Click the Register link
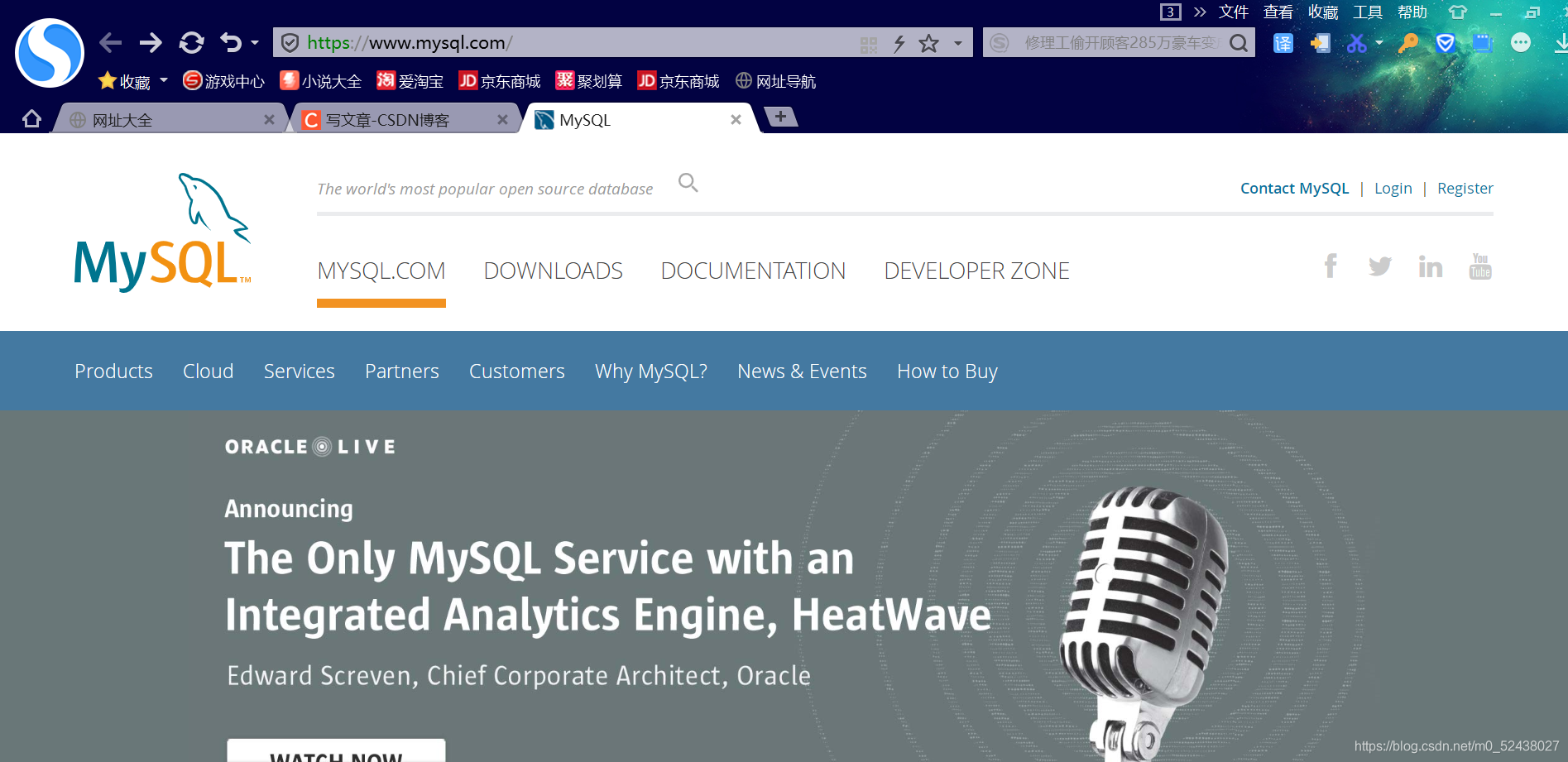This screenshot has width=1568, height=762. pyautogui.click(x=1465, y=189)
